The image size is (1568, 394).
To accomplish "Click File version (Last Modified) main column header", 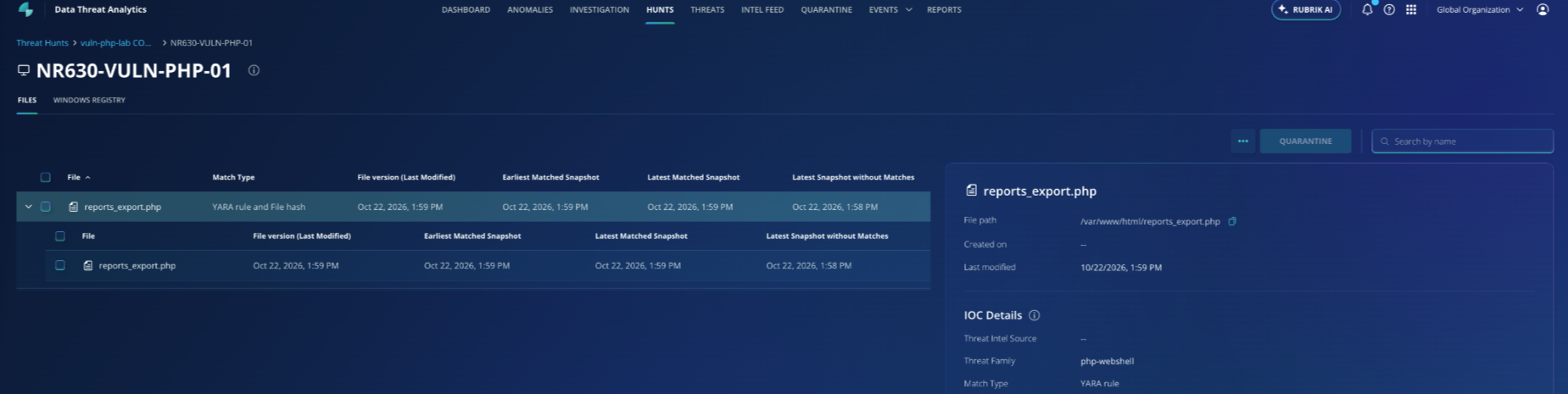I will pyautogui.click(x=406, y=177).
